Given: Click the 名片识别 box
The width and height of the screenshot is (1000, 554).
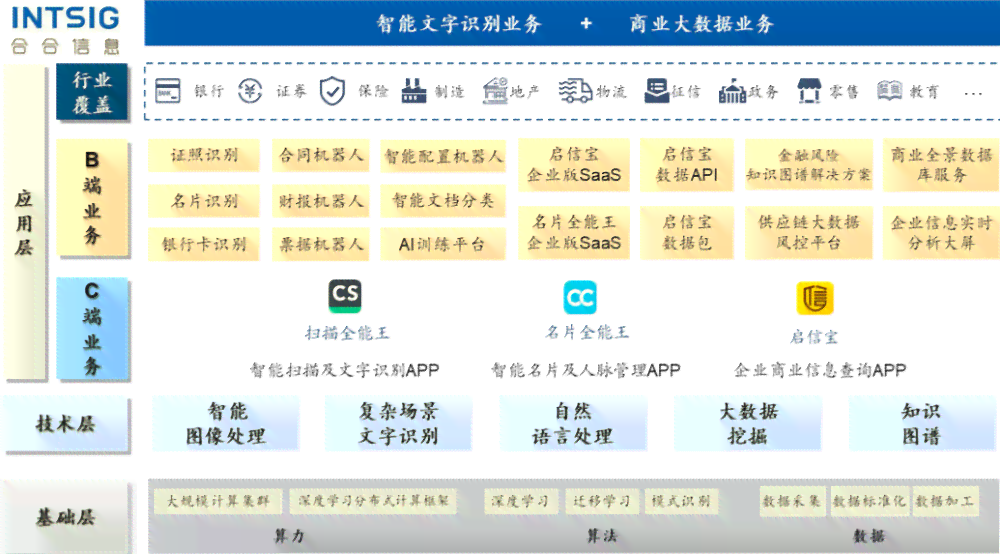Looking at the screenshot, I should tap(204, 201).
